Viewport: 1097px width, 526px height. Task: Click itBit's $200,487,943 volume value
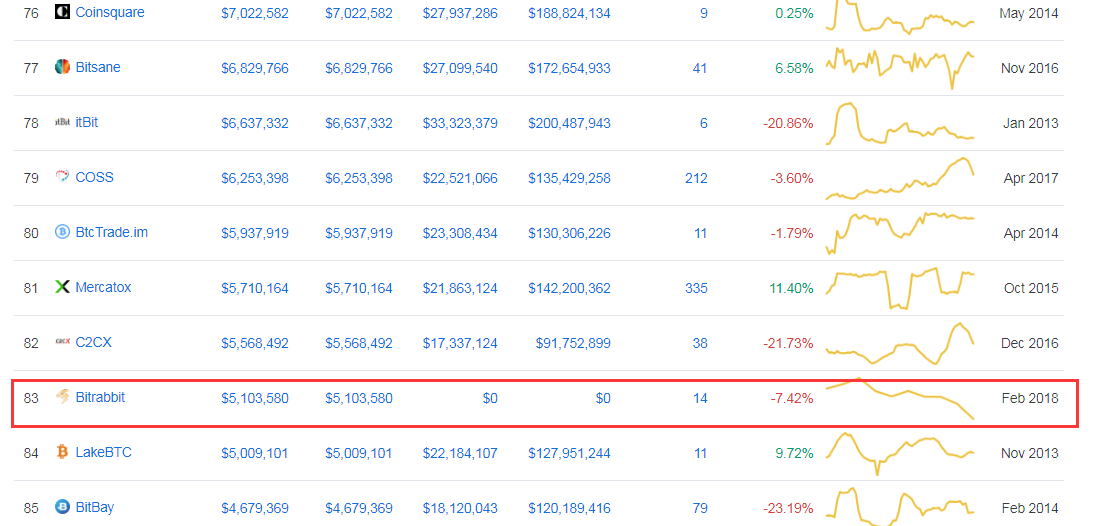coord(569,123)
